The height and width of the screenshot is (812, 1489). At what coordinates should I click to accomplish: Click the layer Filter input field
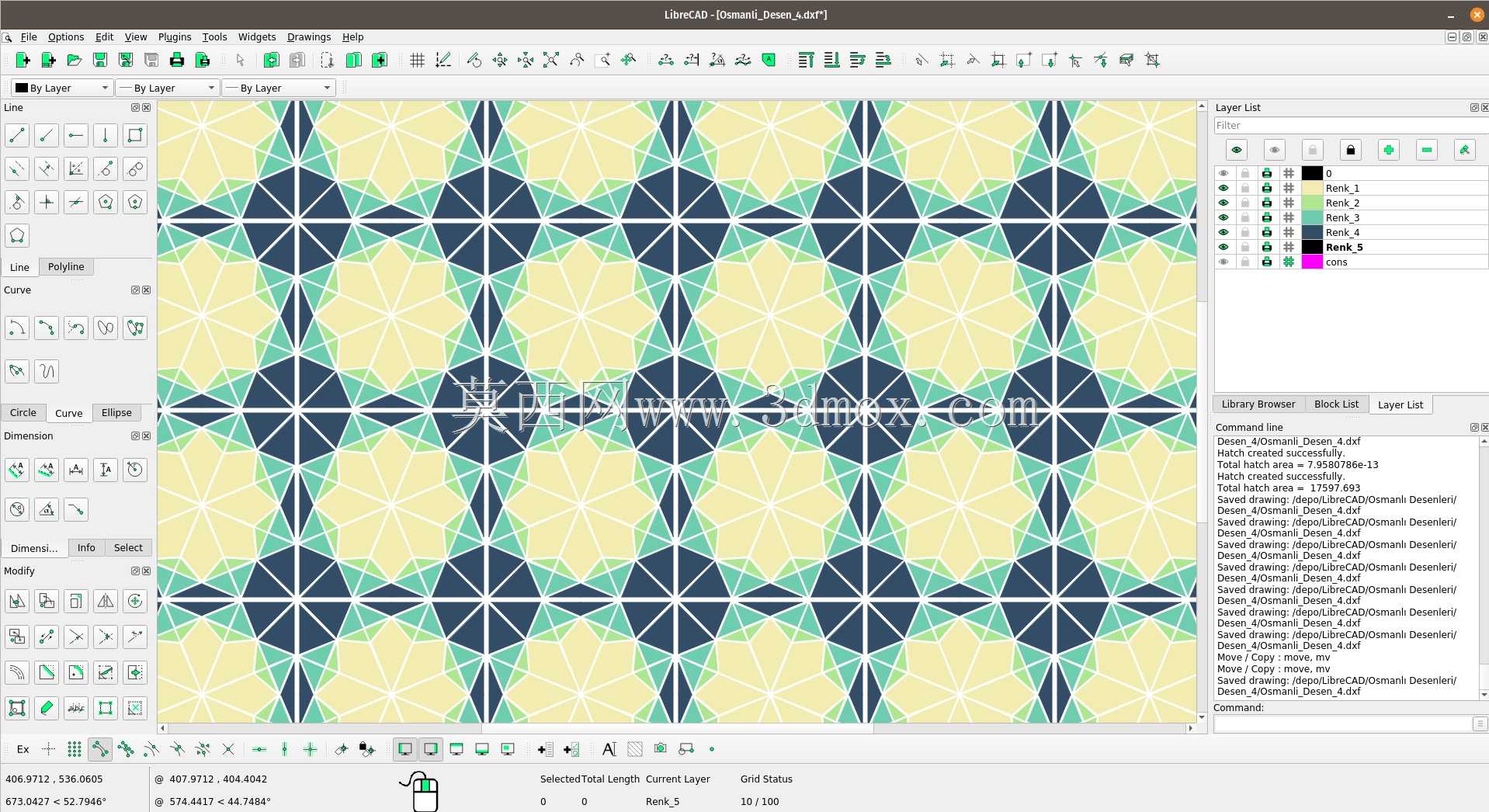coord(1351,125)
